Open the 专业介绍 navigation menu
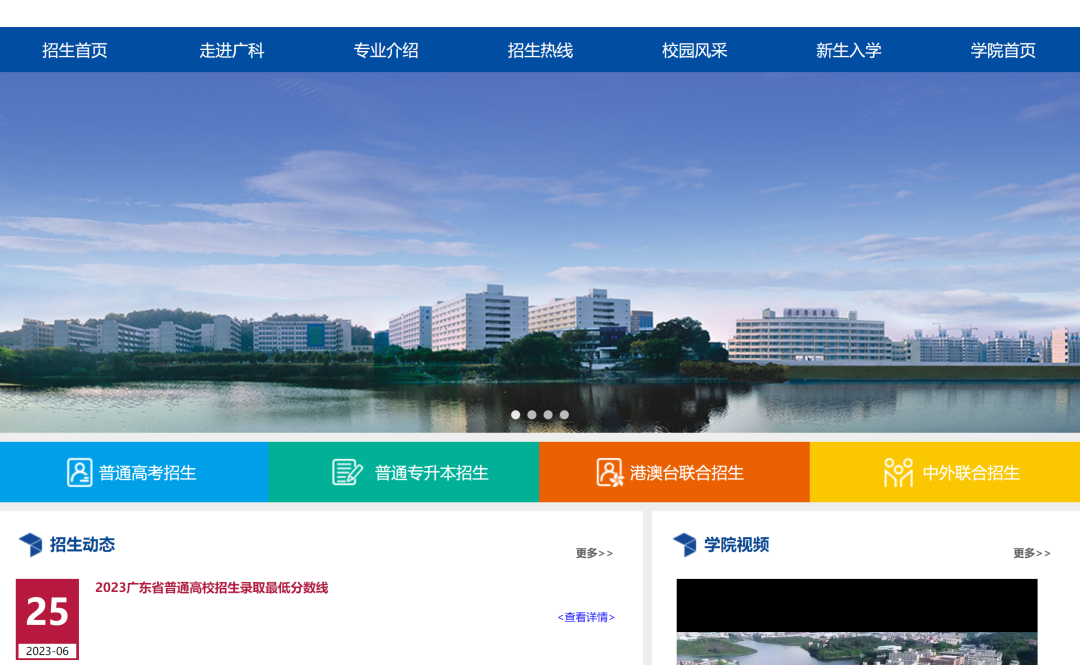1080x665 pixels. 385,49
